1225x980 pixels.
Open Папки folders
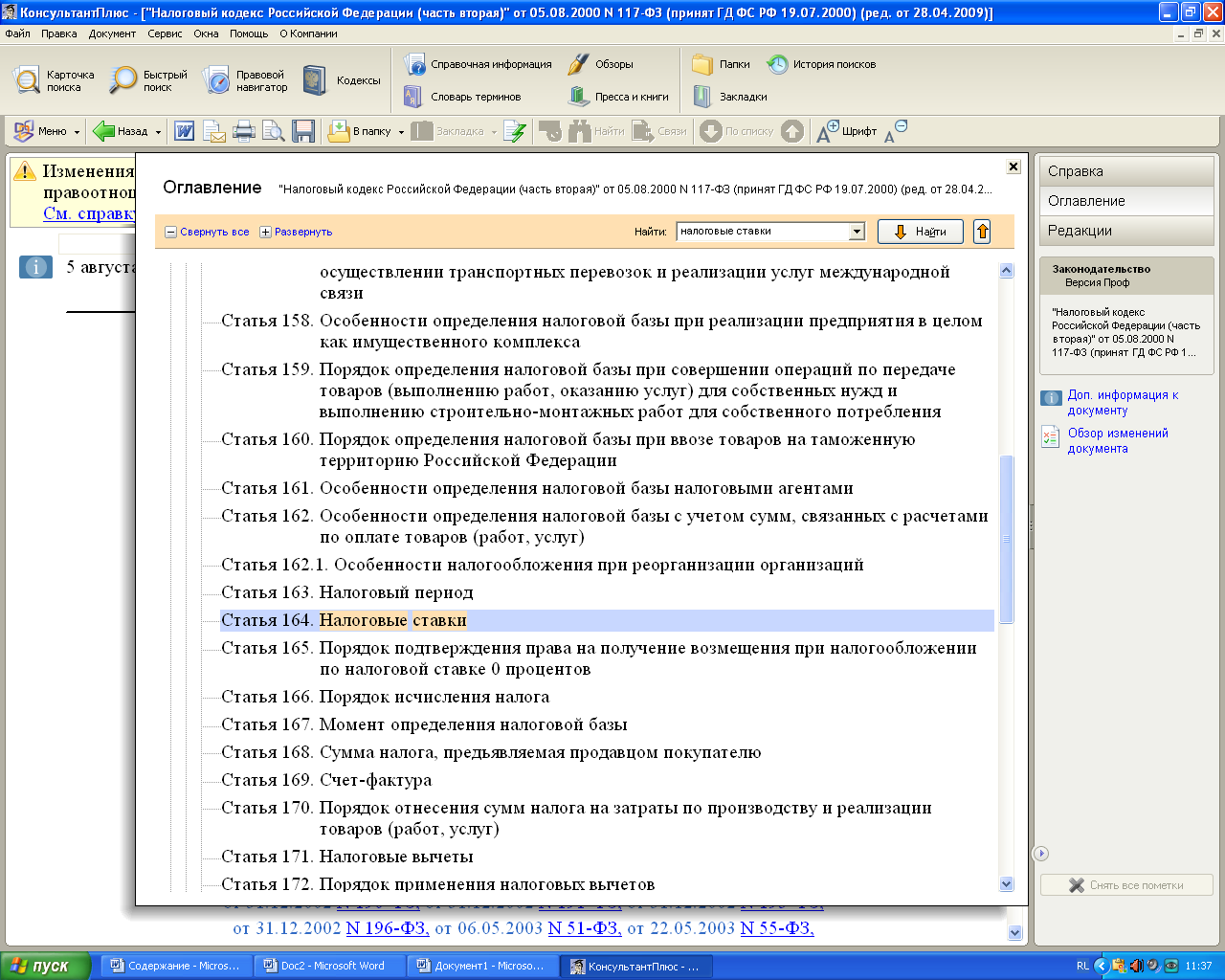(722, 64)
